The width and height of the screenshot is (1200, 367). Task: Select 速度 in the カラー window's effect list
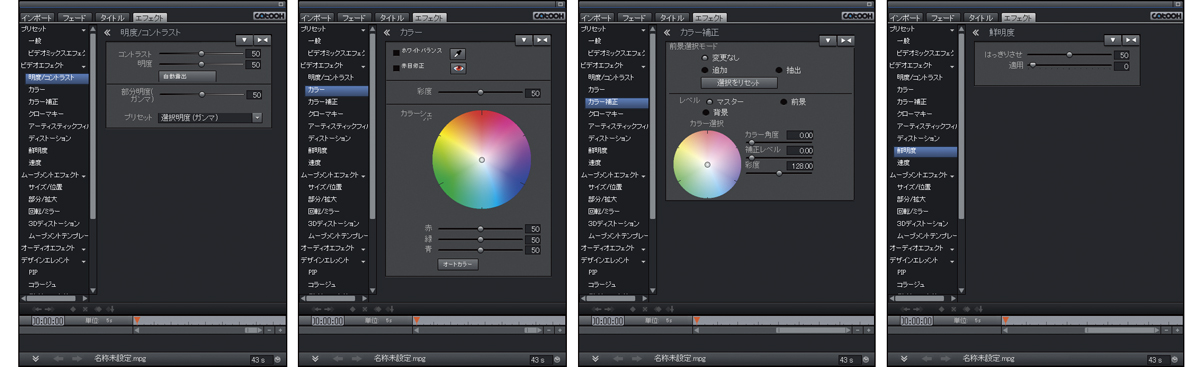pos(315,163)
